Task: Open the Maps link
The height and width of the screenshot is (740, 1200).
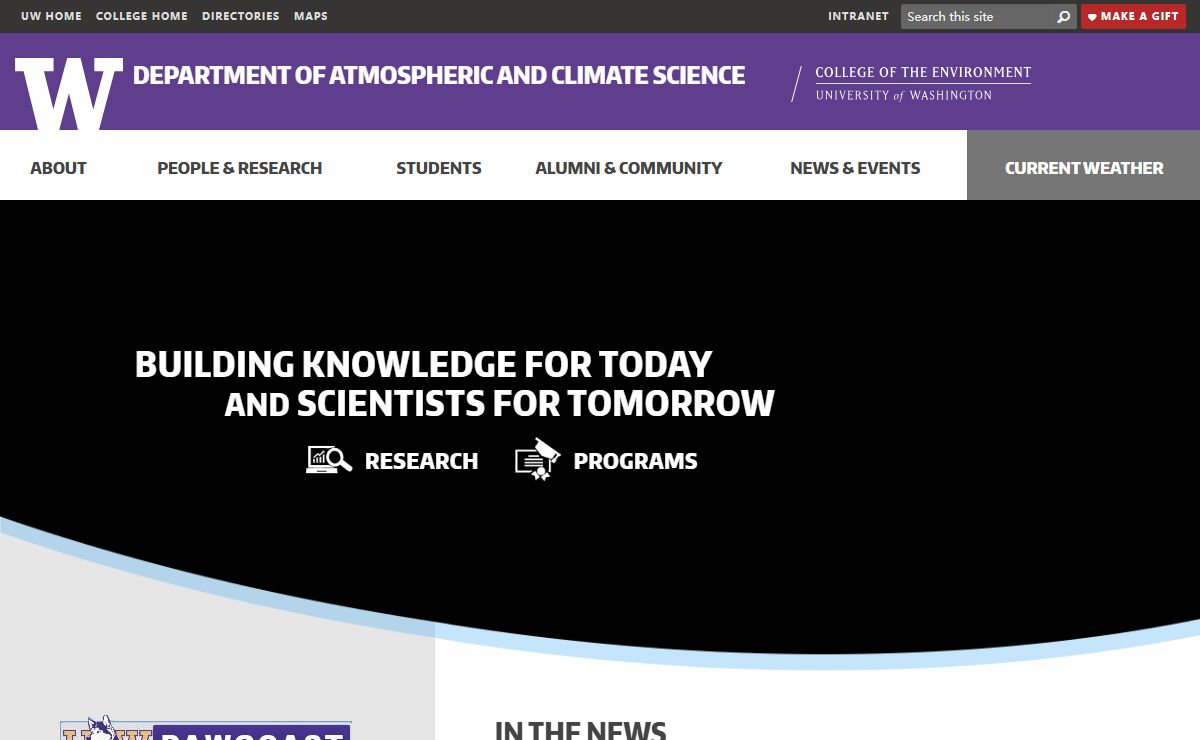Action: (311, 16)
